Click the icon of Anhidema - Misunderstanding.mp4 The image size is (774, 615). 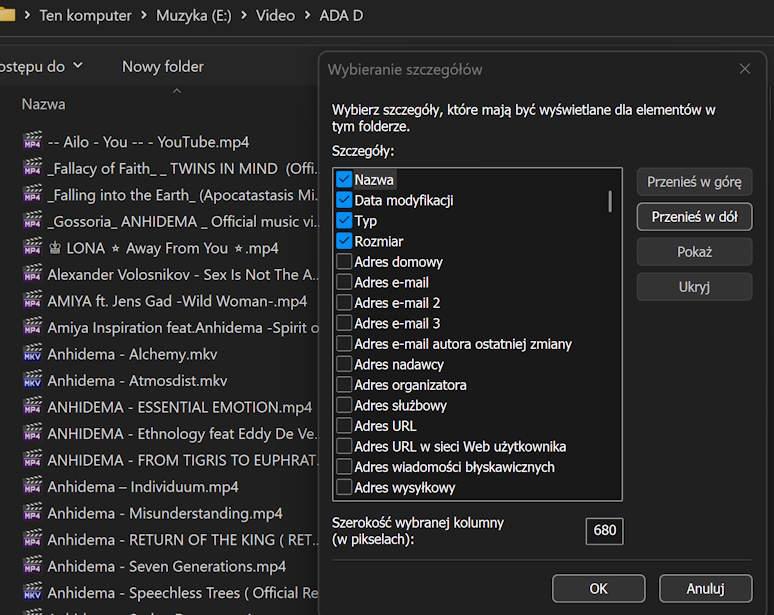point(32,513)
